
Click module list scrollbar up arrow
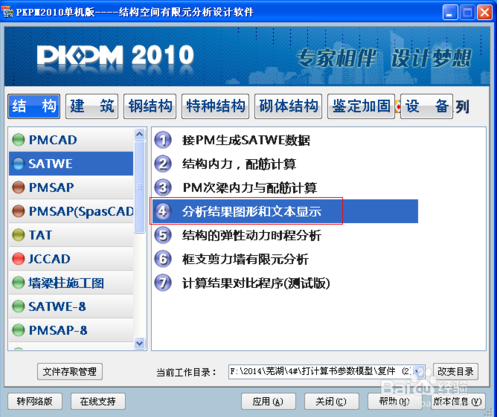point(140,134)
